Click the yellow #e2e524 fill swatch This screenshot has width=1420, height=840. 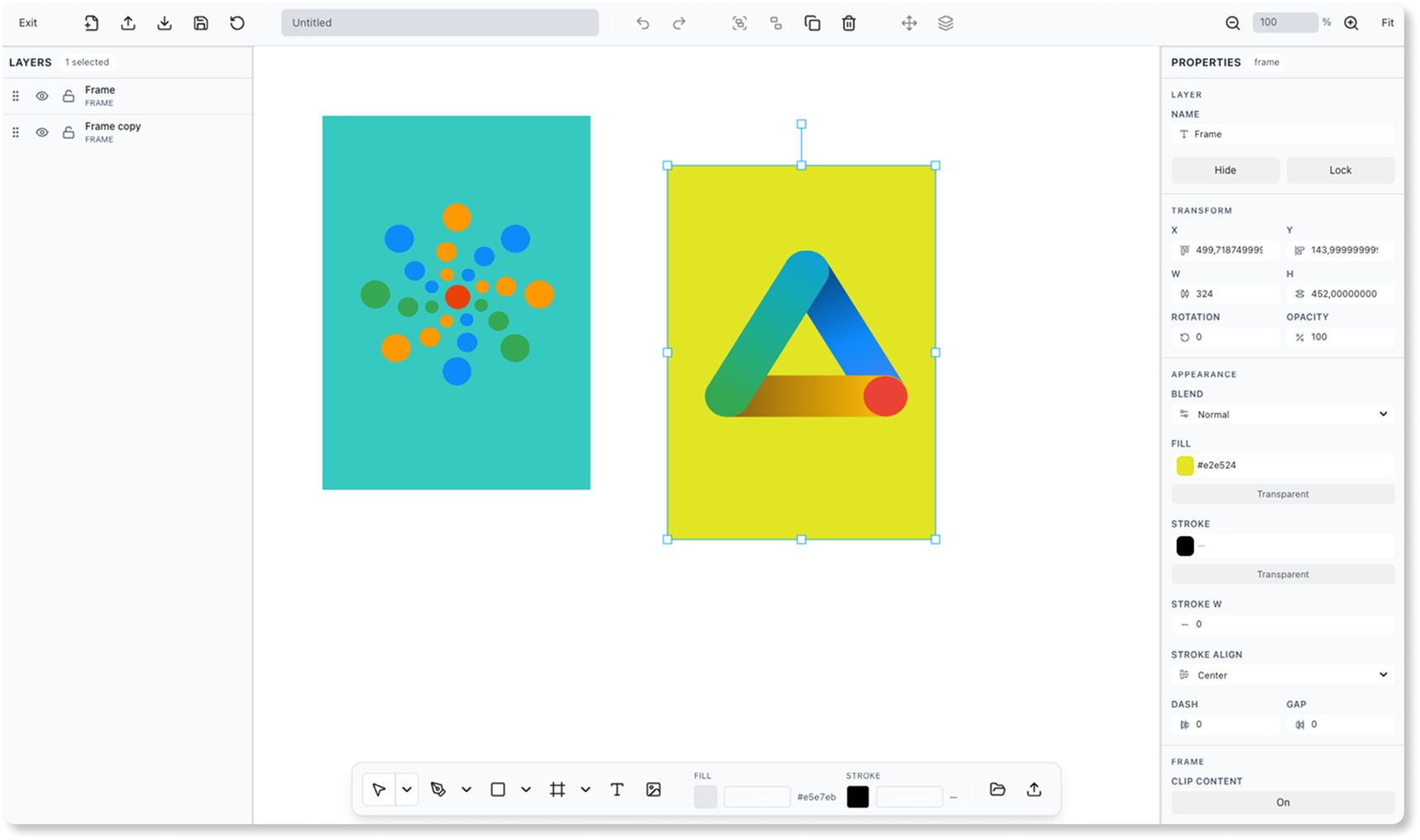click(x=1185, y=465)
